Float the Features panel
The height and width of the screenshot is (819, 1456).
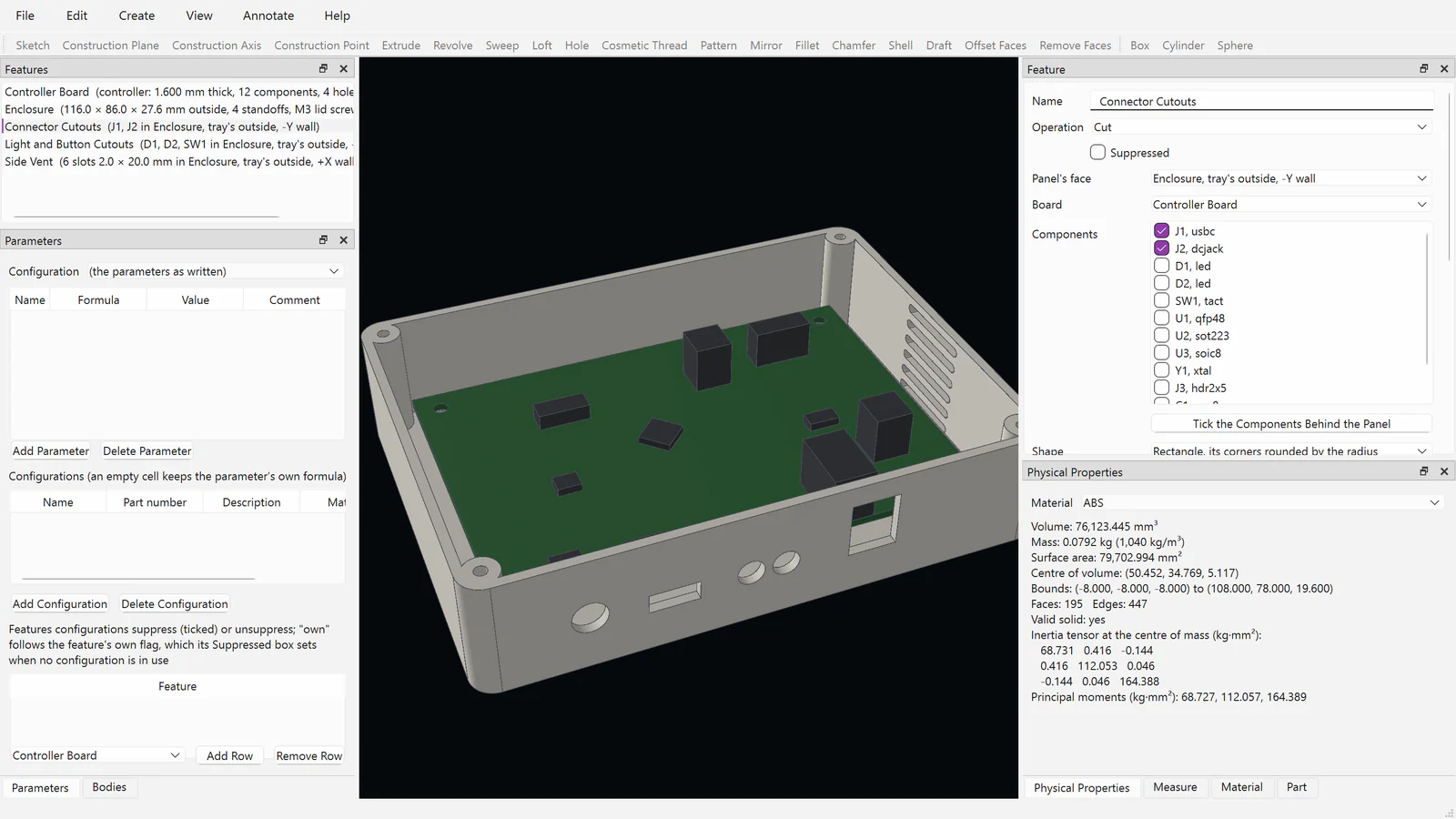323,69
